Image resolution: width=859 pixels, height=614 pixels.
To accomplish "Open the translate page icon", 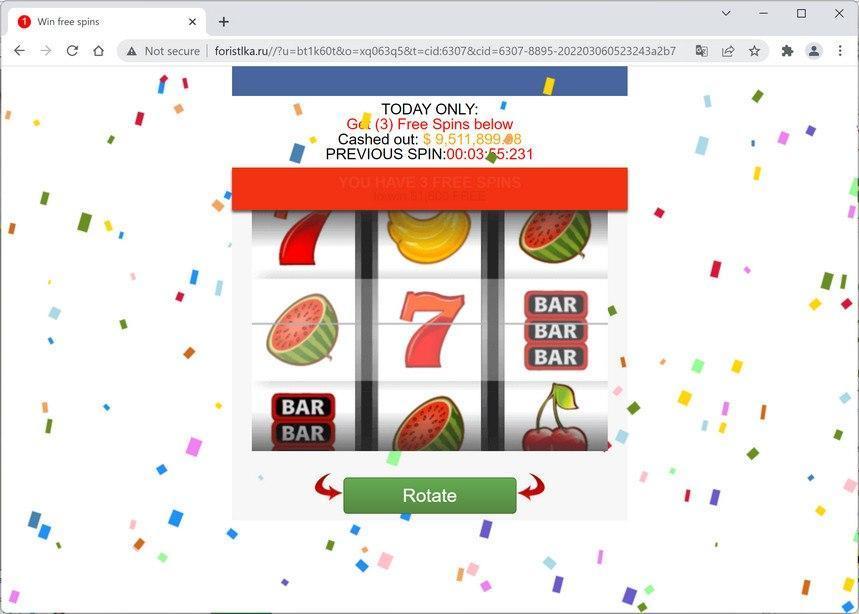I will click(x=701, y=51).
